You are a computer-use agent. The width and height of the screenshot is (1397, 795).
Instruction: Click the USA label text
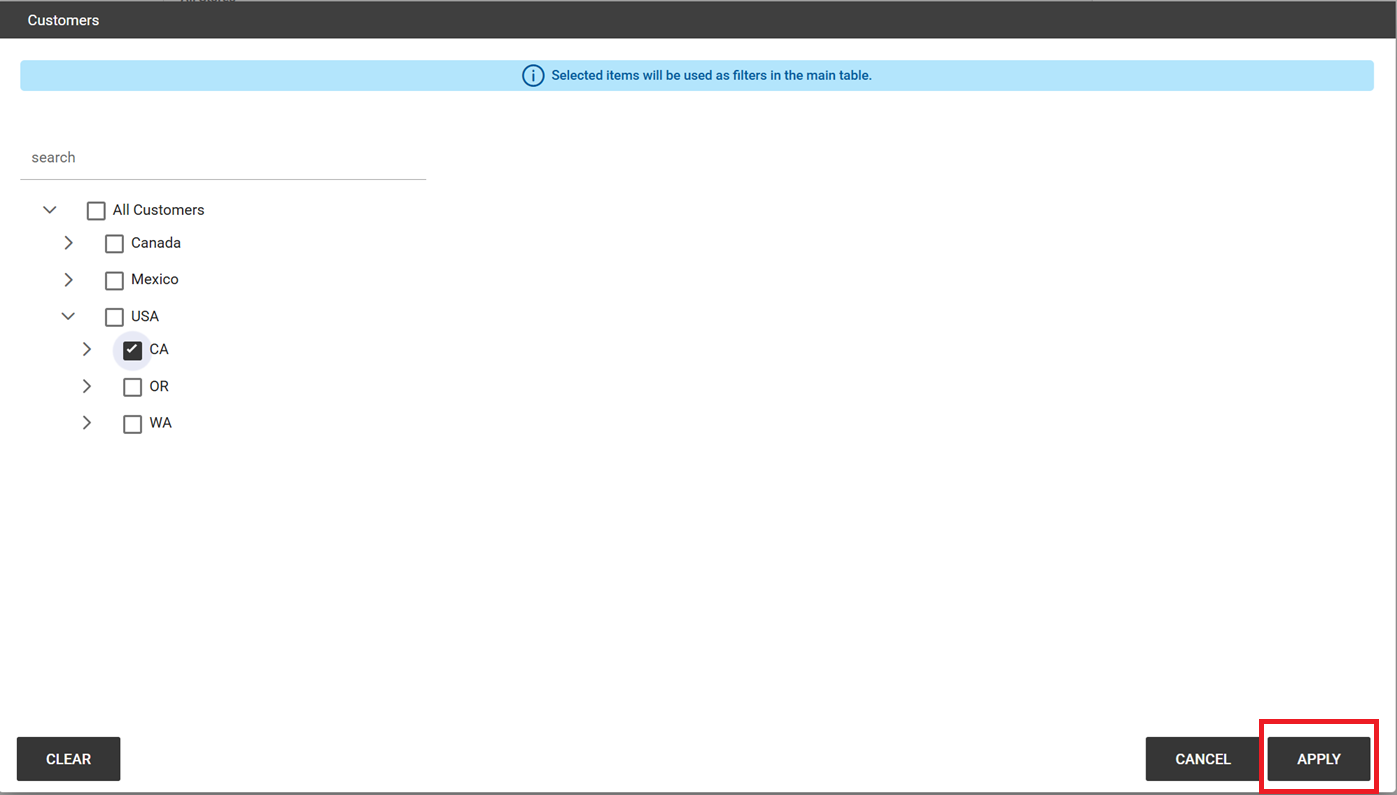[x=145, y=316]
